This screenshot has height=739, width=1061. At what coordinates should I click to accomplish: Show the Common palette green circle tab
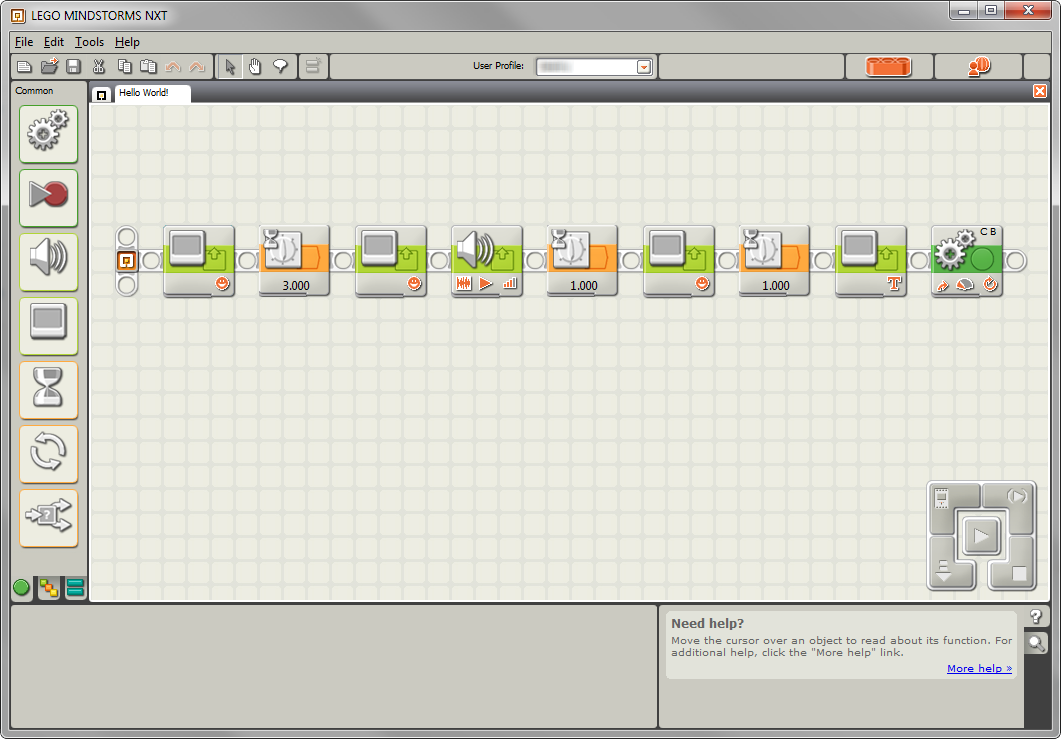[x=22, y=587]
